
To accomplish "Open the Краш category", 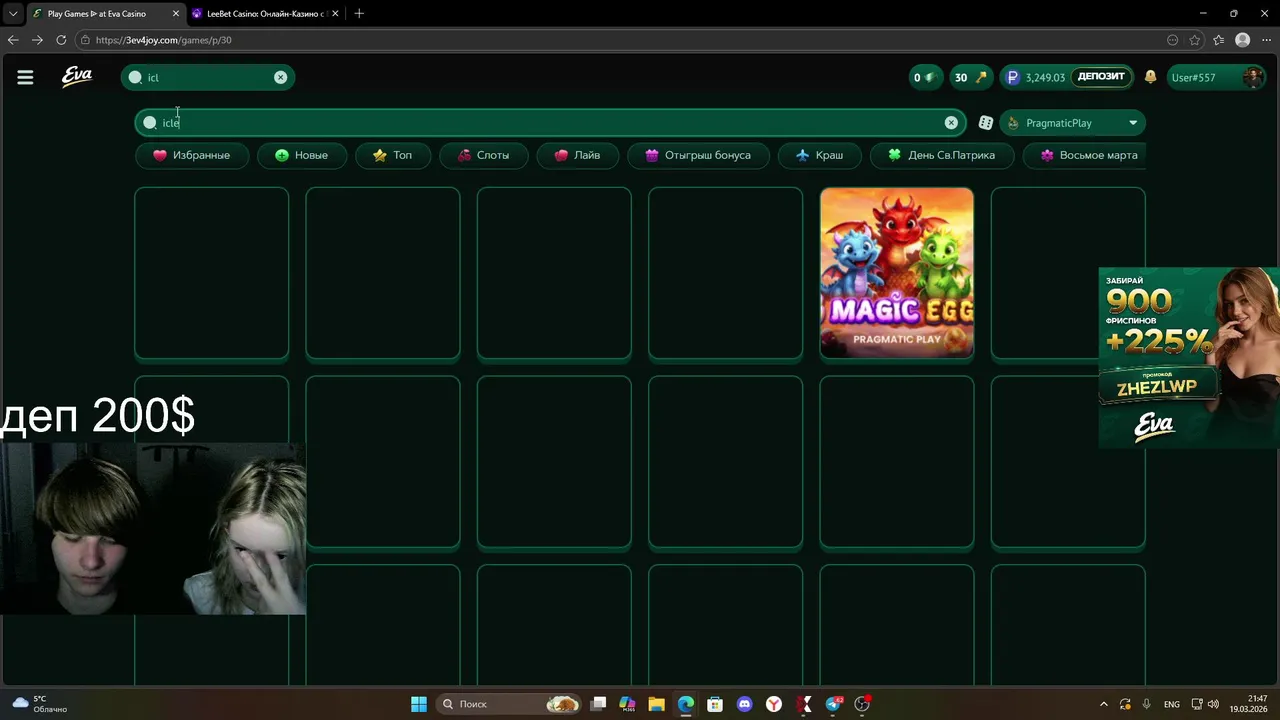I will (819, 155).
